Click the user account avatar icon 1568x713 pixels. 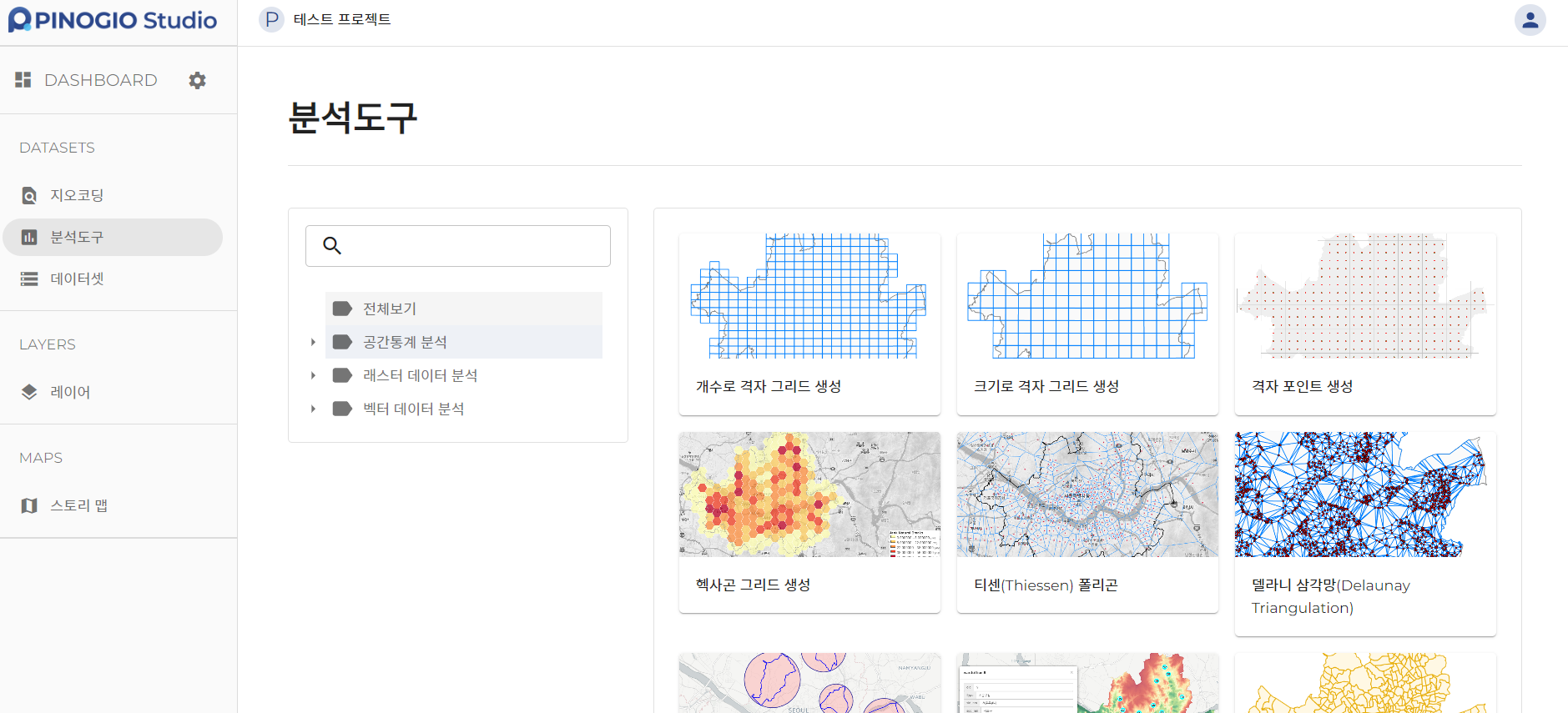[x=1530, y=20]
